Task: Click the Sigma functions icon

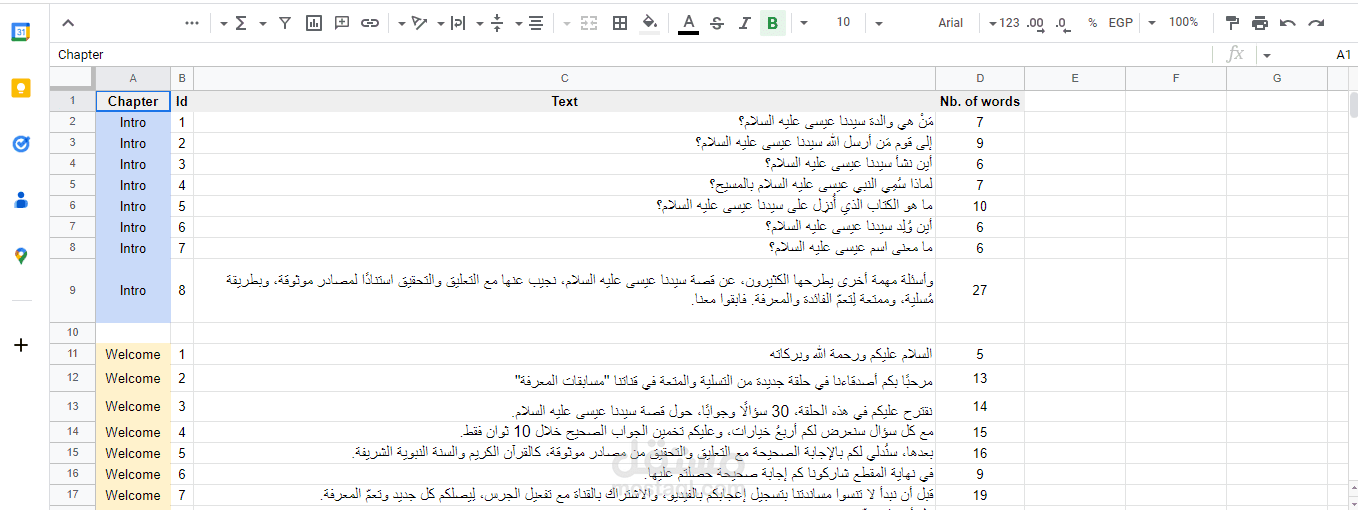Action: point(241,22)
